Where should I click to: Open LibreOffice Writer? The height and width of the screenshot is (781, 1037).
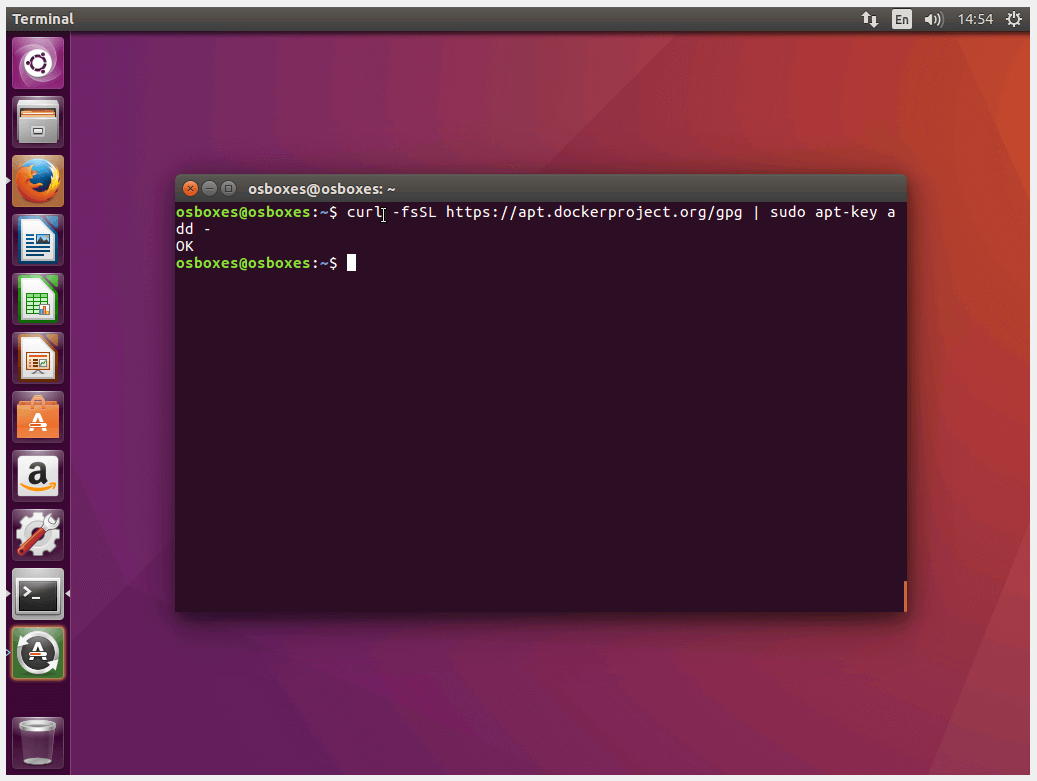click(x=37, y=240)
